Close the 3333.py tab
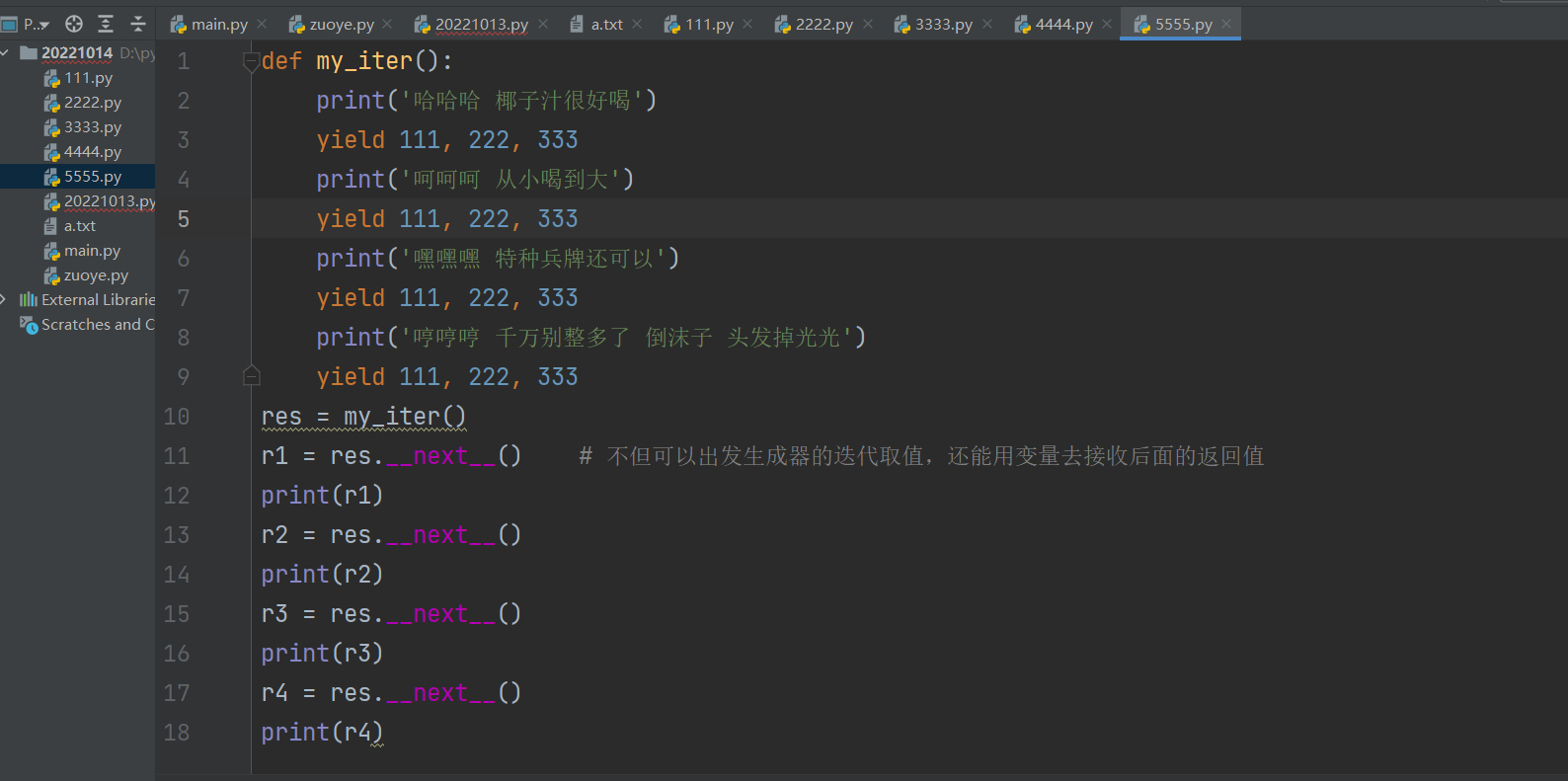1568x781 pixels. click(987, 25)
